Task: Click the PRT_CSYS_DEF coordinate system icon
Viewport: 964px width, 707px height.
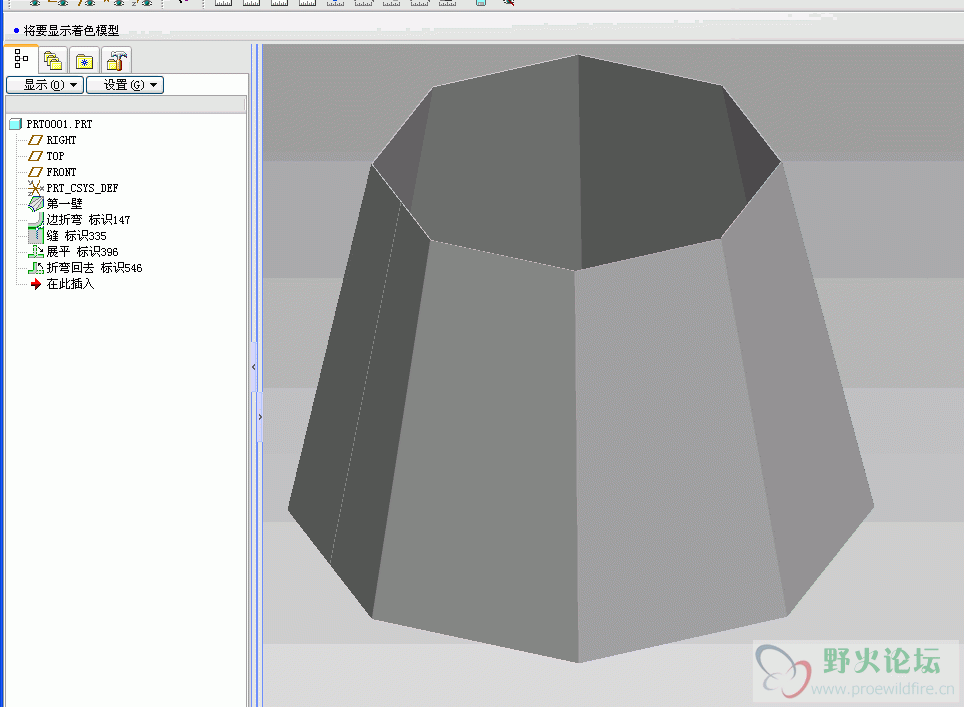Action: click(36, 188)
